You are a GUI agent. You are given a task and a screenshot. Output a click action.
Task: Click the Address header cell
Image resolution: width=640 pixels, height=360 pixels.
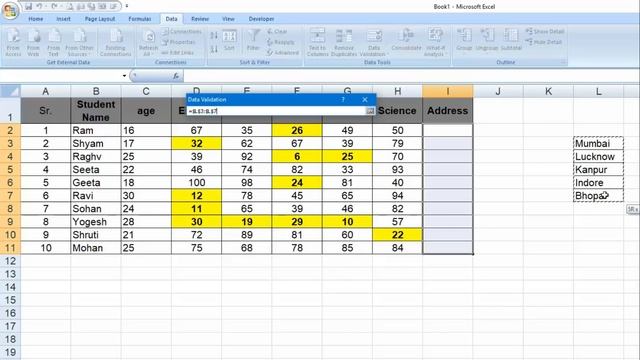coord(448,111)
